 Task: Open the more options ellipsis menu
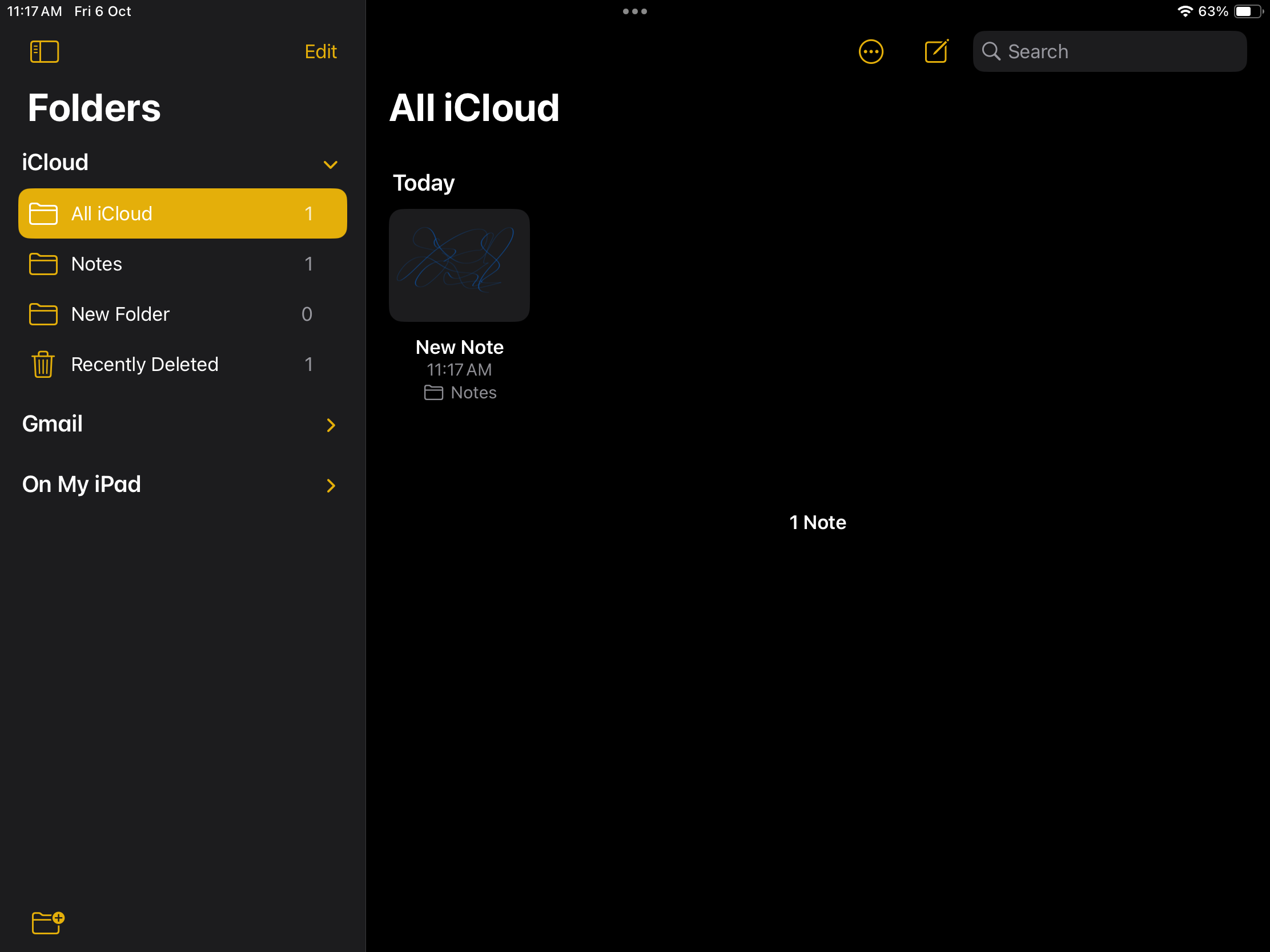pos(870,51)
